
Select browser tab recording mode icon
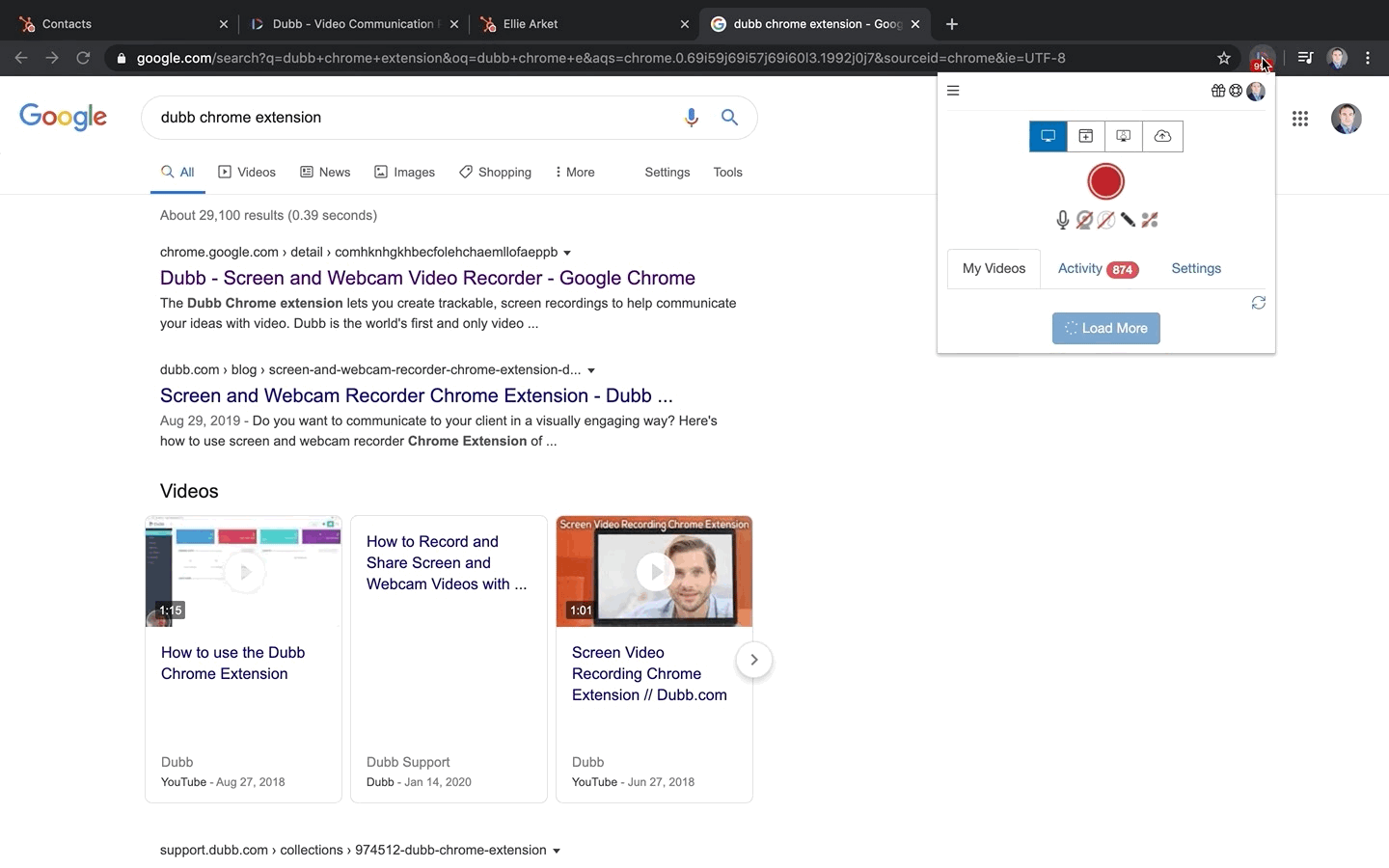[1086, 136]
